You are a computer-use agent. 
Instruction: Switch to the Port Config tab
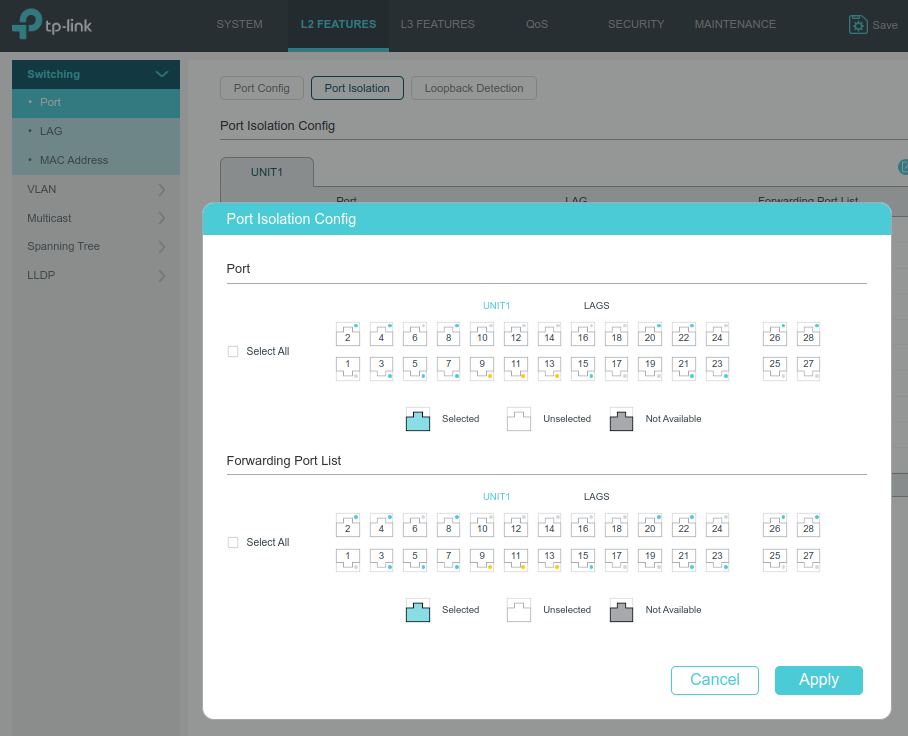tap(262, 88)
